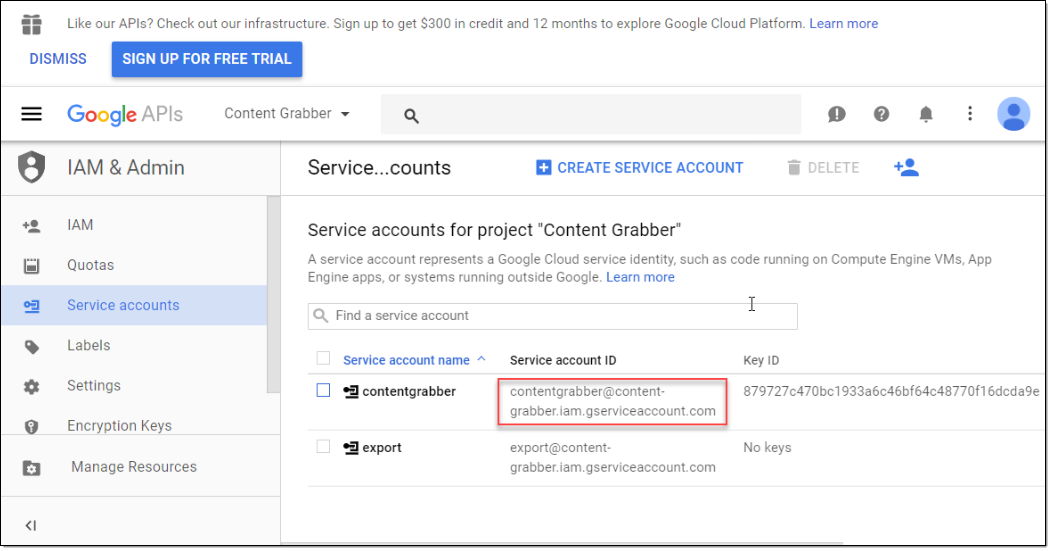This screenshot has width=1051, height=551.
Task: Click the add member person icon
Action: (906, 168)
